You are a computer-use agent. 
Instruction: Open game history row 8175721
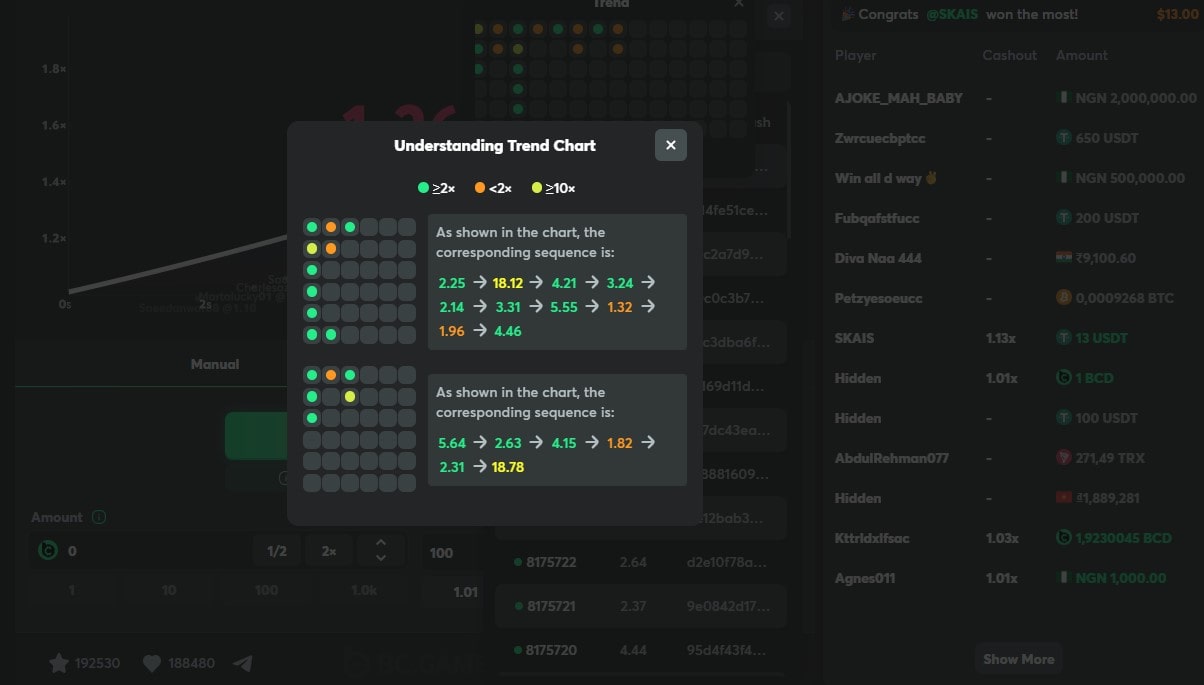[x=640, y=606]
